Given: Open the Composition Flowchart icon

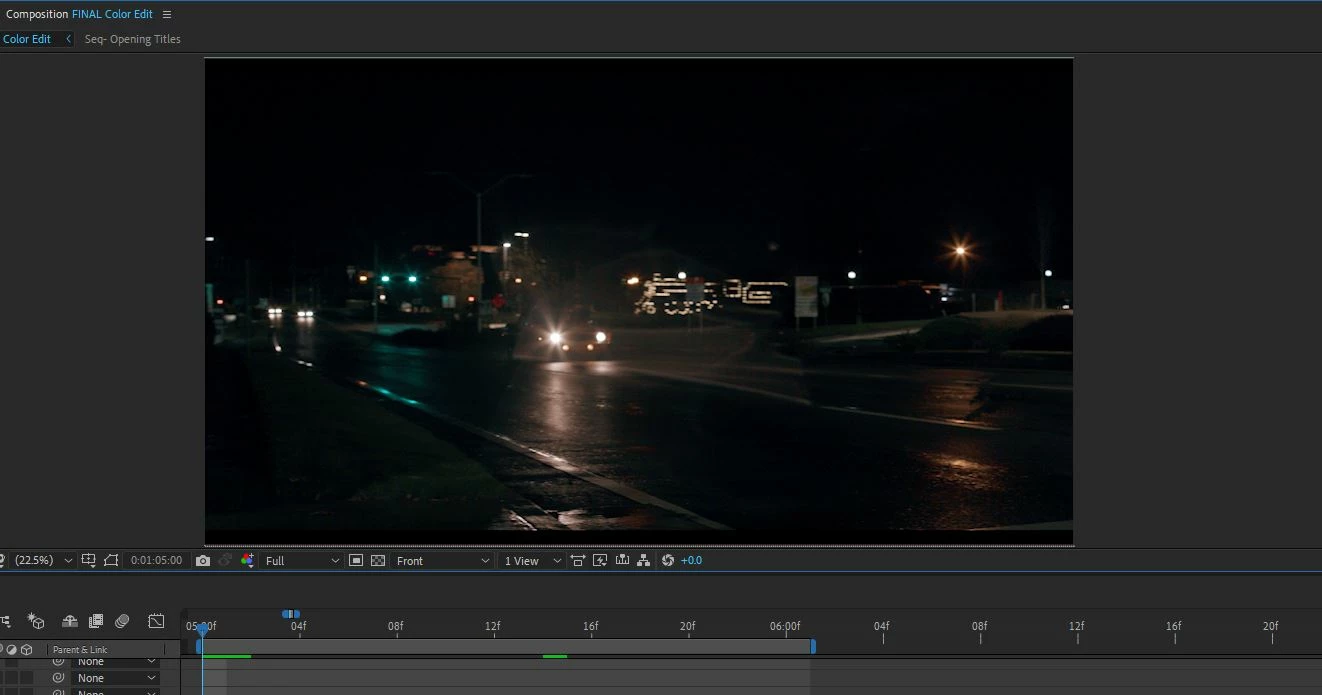Looking at the screenshot, I should tap(643, 561).
